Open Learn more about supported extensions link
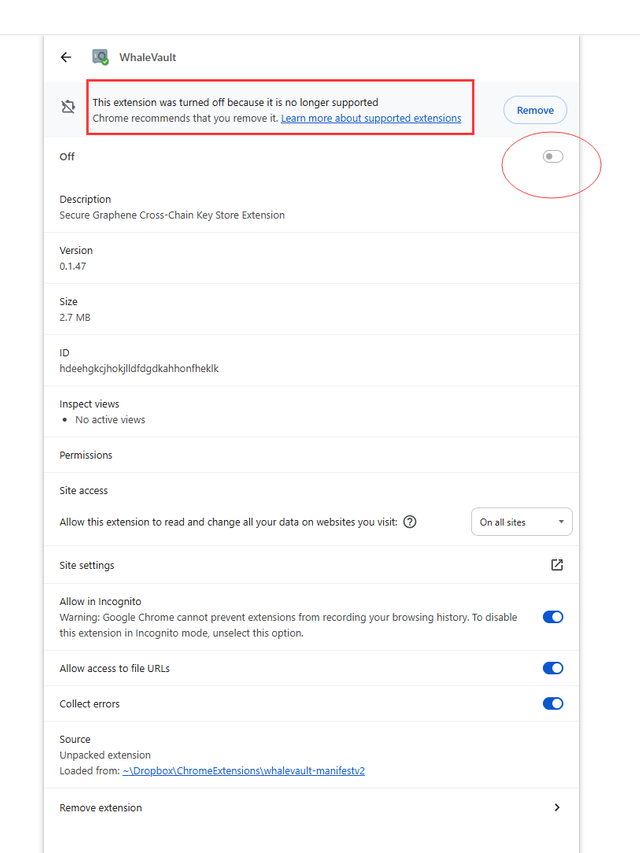Viewport: 640px width, 853px height. click(371, 118)
